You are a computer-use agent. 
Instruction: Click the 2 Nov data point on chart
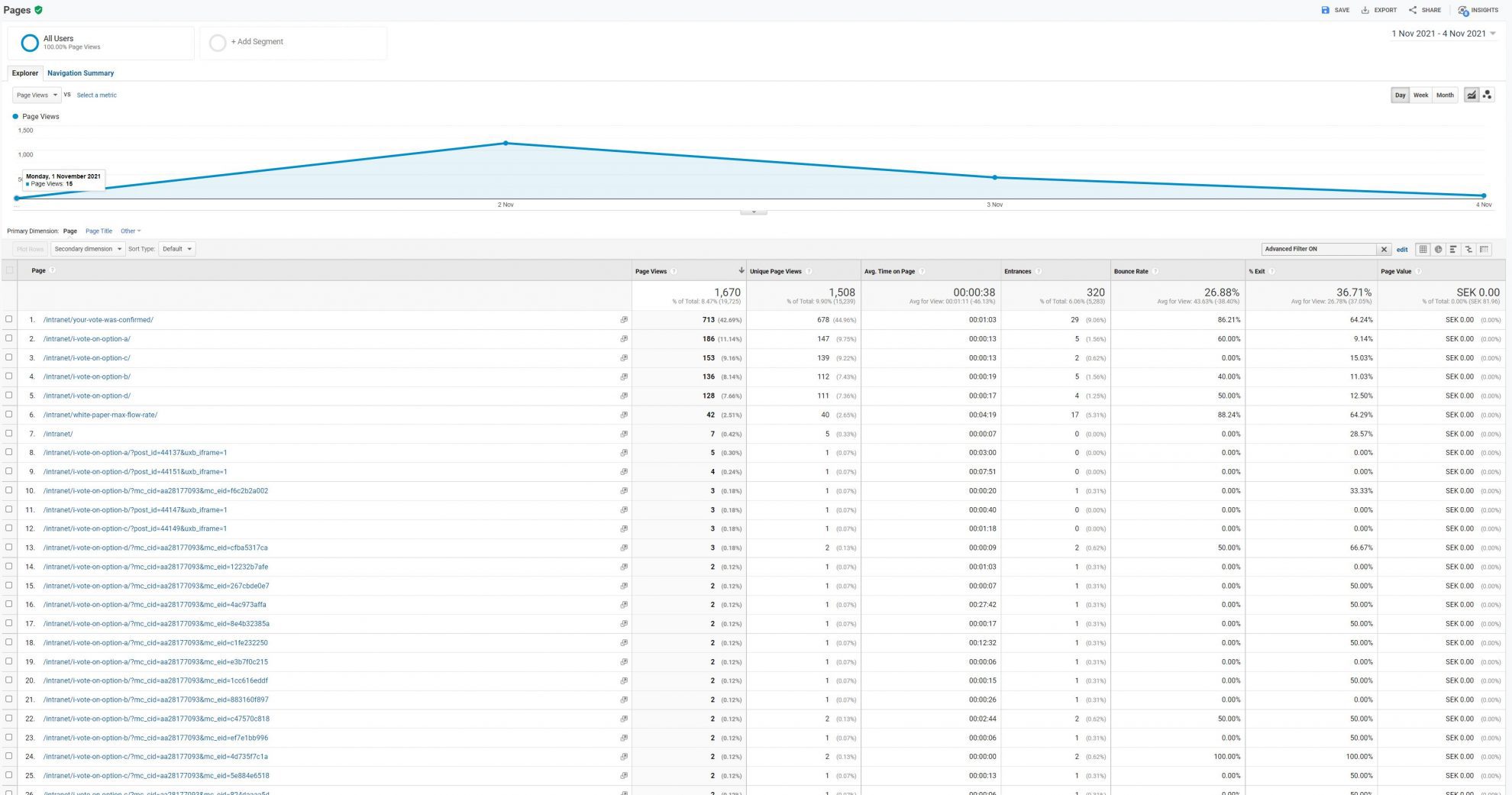[x=506, y=143]
